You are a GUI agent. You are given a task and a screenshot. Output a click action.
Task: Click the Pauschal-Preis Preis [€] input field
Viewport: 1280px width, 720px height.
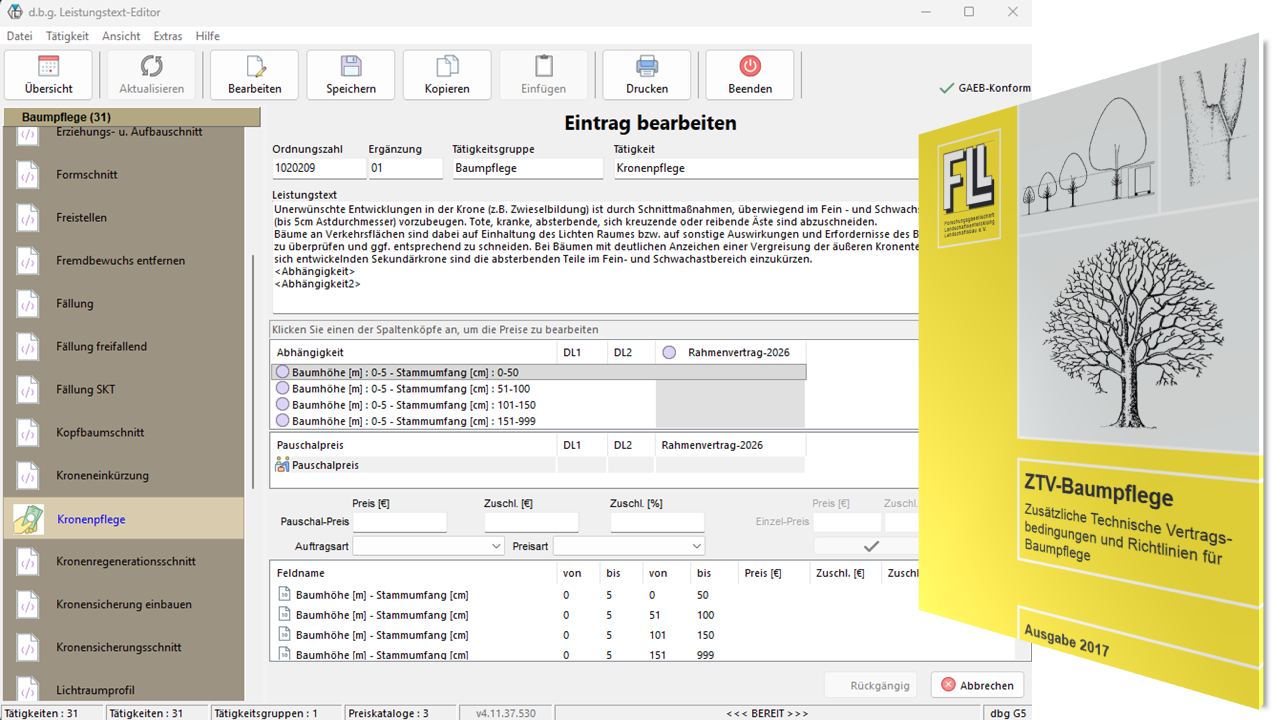click(x=399, y=522)
